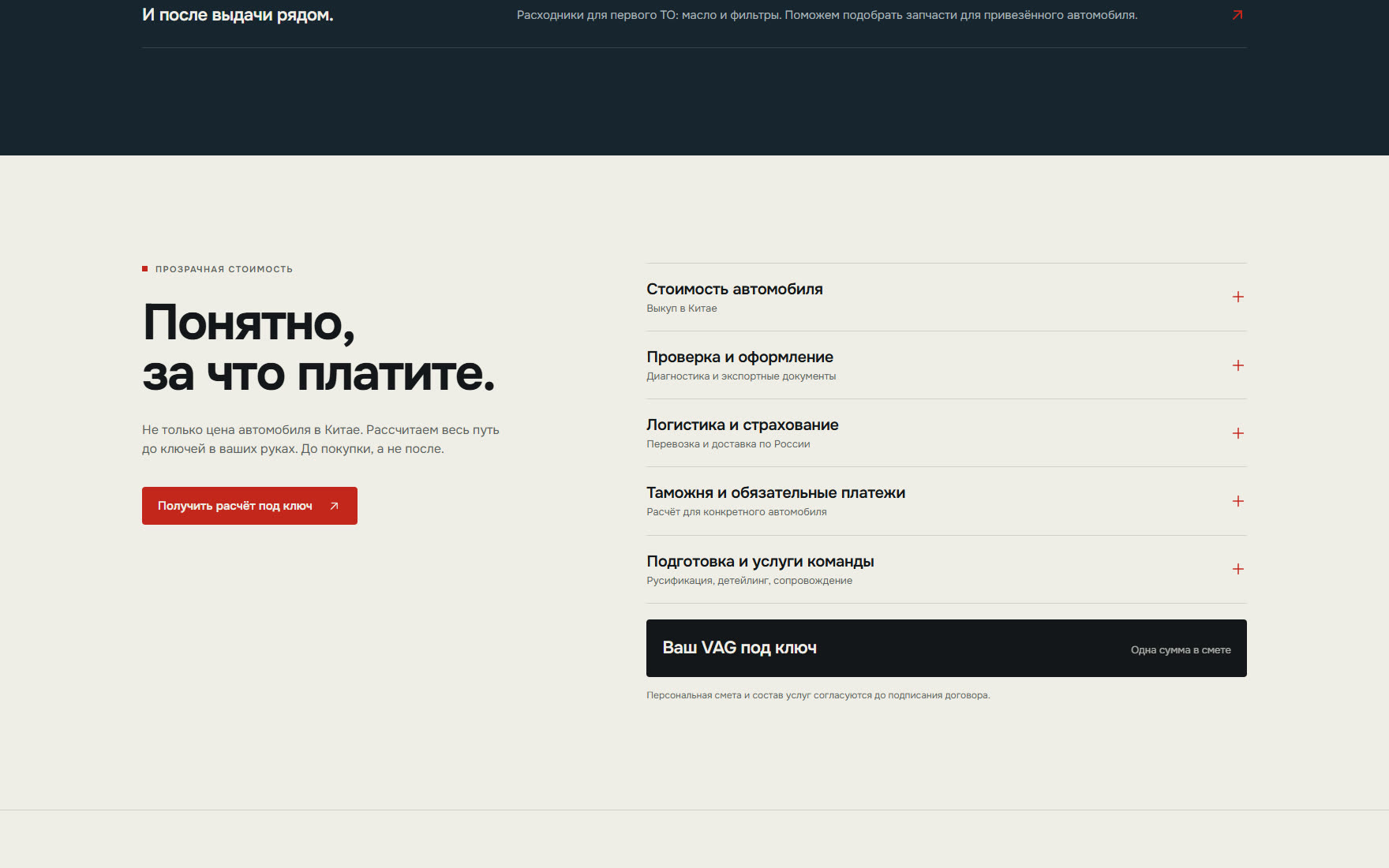Expand the "Проверка и оформление" plus icon
The width and height of the screenshot is (1389, 868).
point(1238,365)
